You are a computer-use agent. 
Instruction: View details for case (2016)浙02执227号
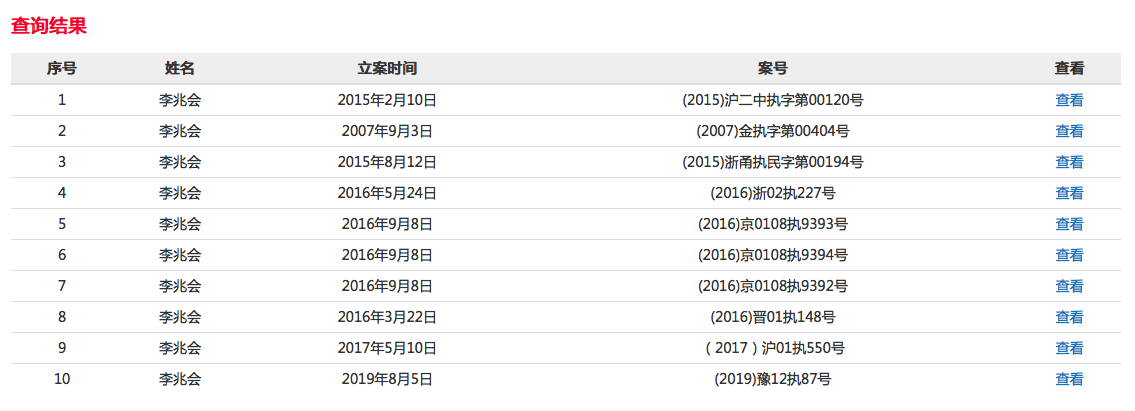tap(1069, 193)
